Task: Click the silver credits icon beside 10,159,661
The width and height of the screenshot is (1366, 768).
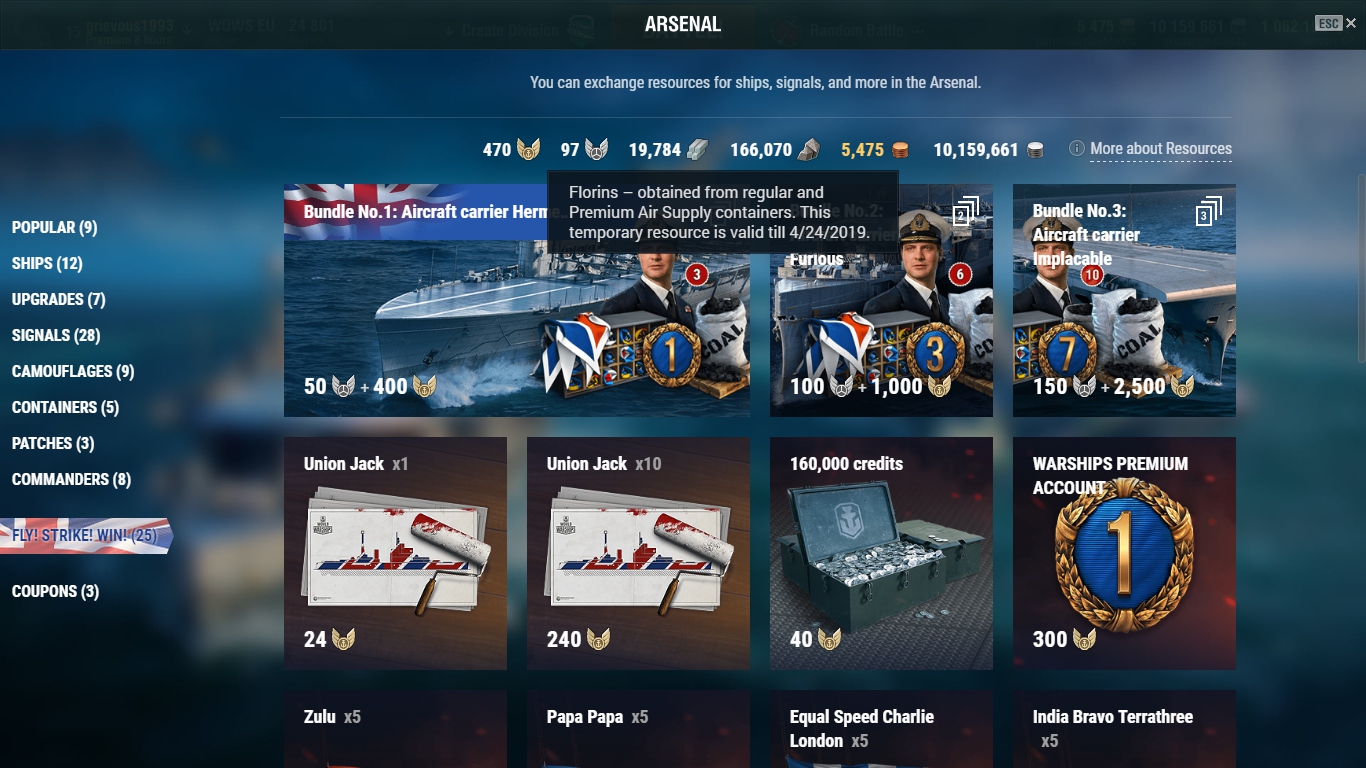Action: pos(1035,150)
